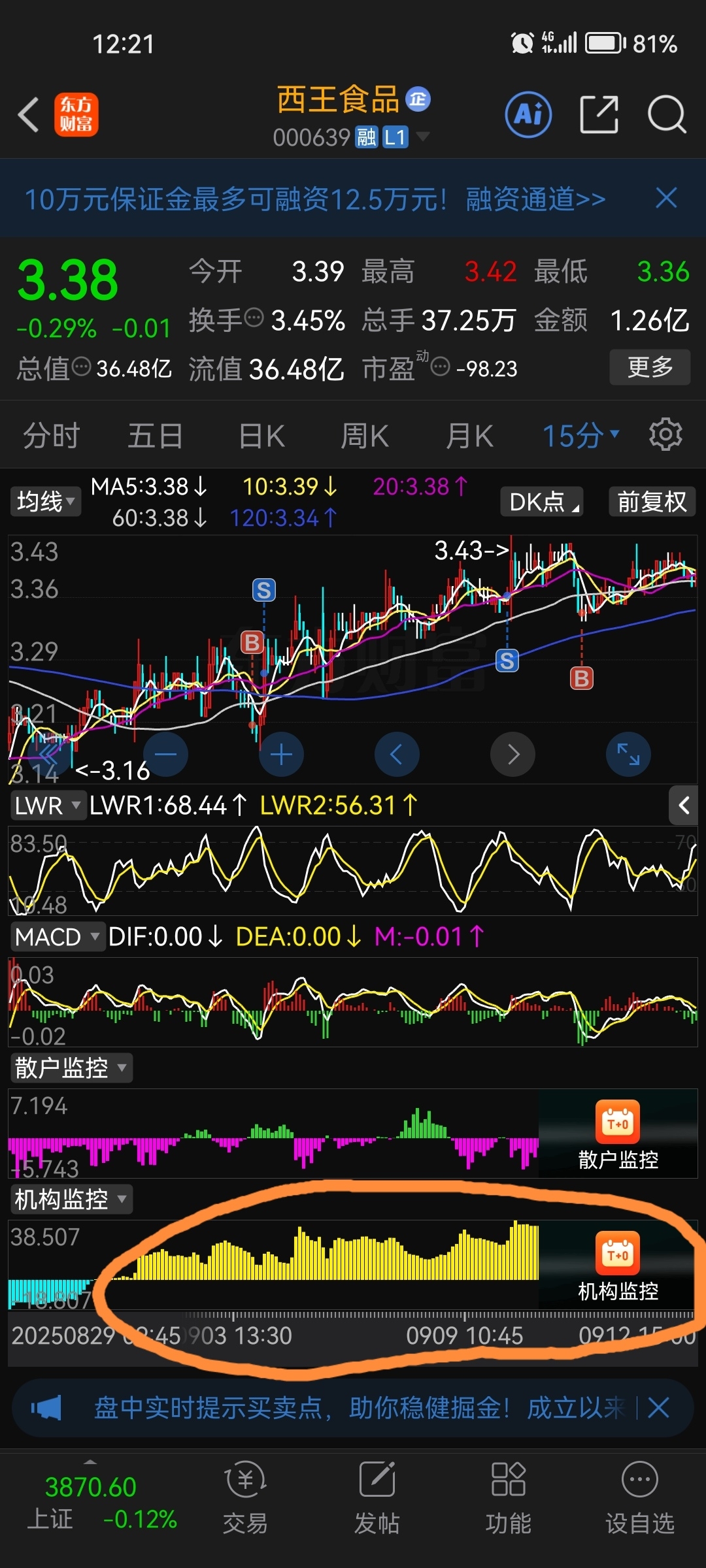This screenshot has height=1568, width=706.
Task: Open the MACD indicator dropdown
Action: [57, 937]
